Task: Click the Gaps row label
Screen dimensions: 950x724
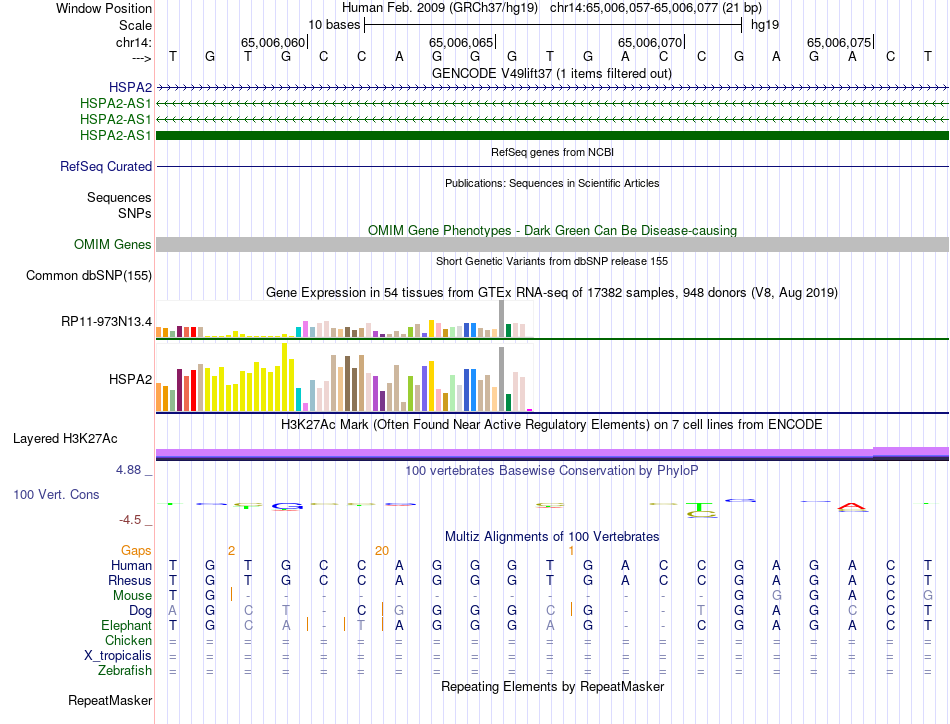Action: point(136,550)
